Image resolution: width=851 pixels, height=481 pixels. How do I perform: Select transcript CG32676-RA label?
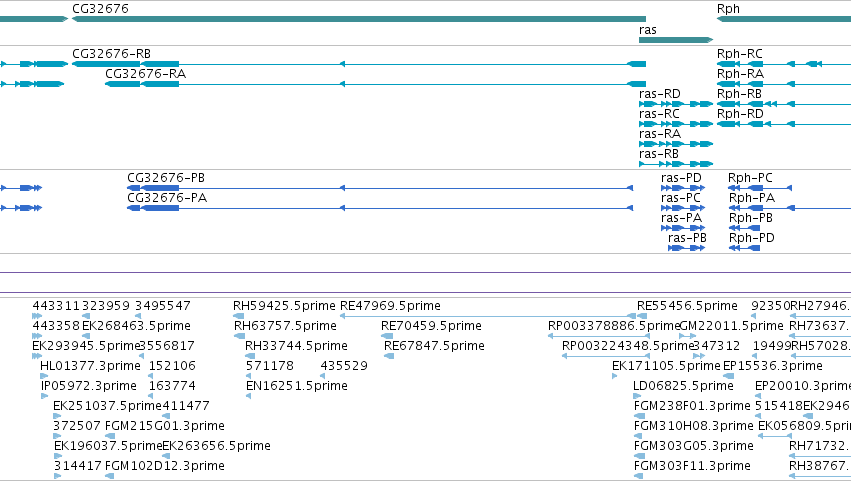click(145, 74)
